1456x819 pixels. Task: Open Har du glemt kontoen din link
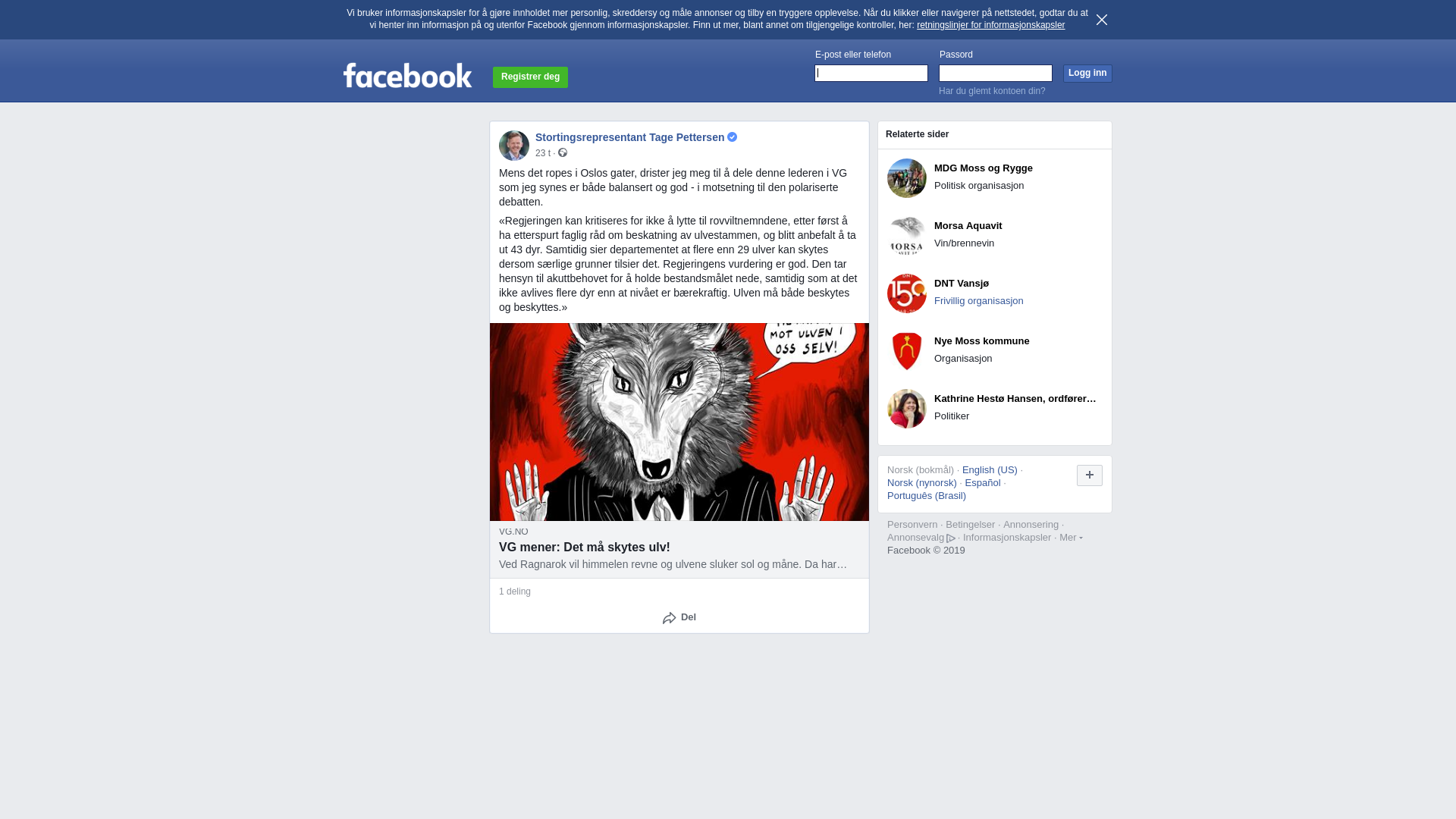[992, 91]
